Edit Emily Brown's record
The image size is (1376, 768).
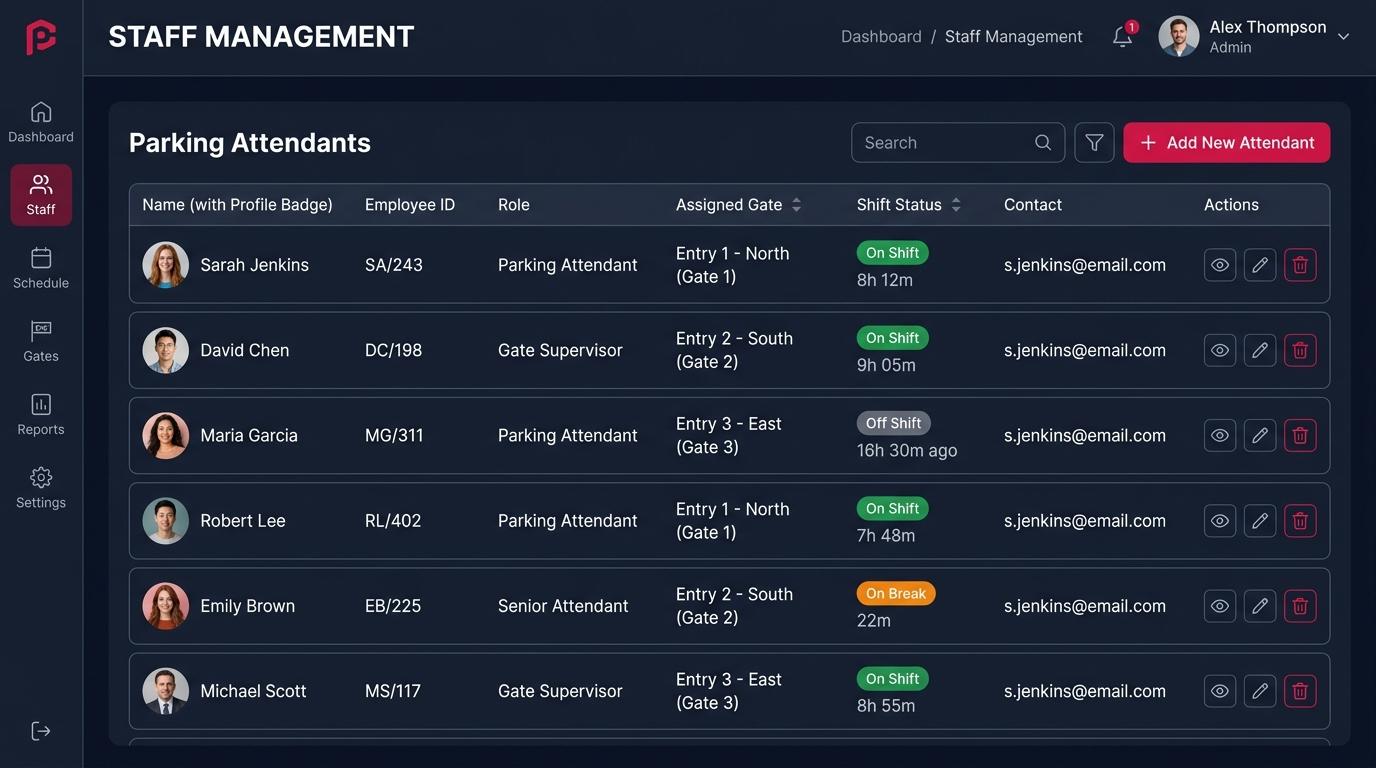[x=1260, y=606]
